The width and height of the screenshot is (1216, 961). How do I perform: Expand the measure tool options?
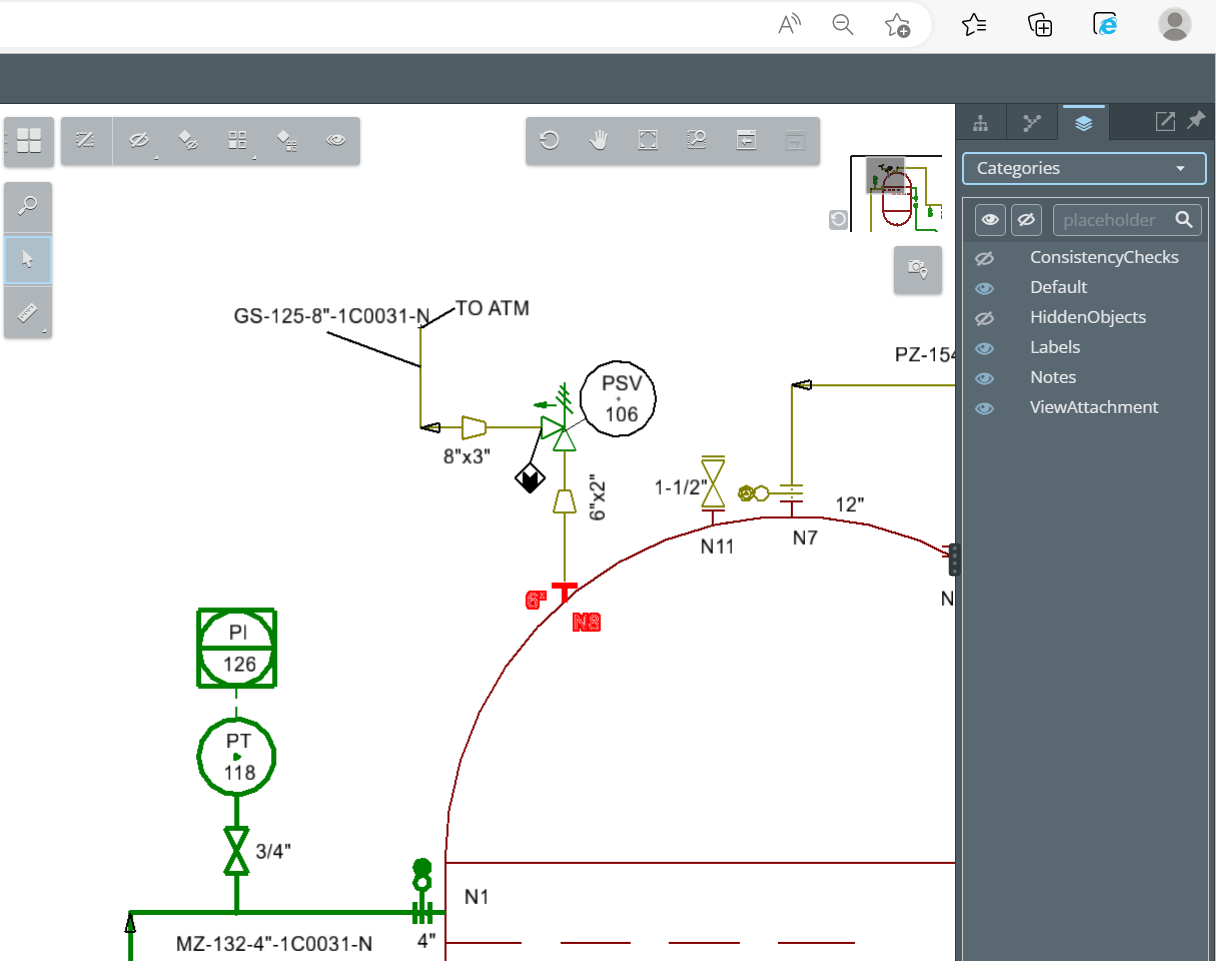coord(44,330)
